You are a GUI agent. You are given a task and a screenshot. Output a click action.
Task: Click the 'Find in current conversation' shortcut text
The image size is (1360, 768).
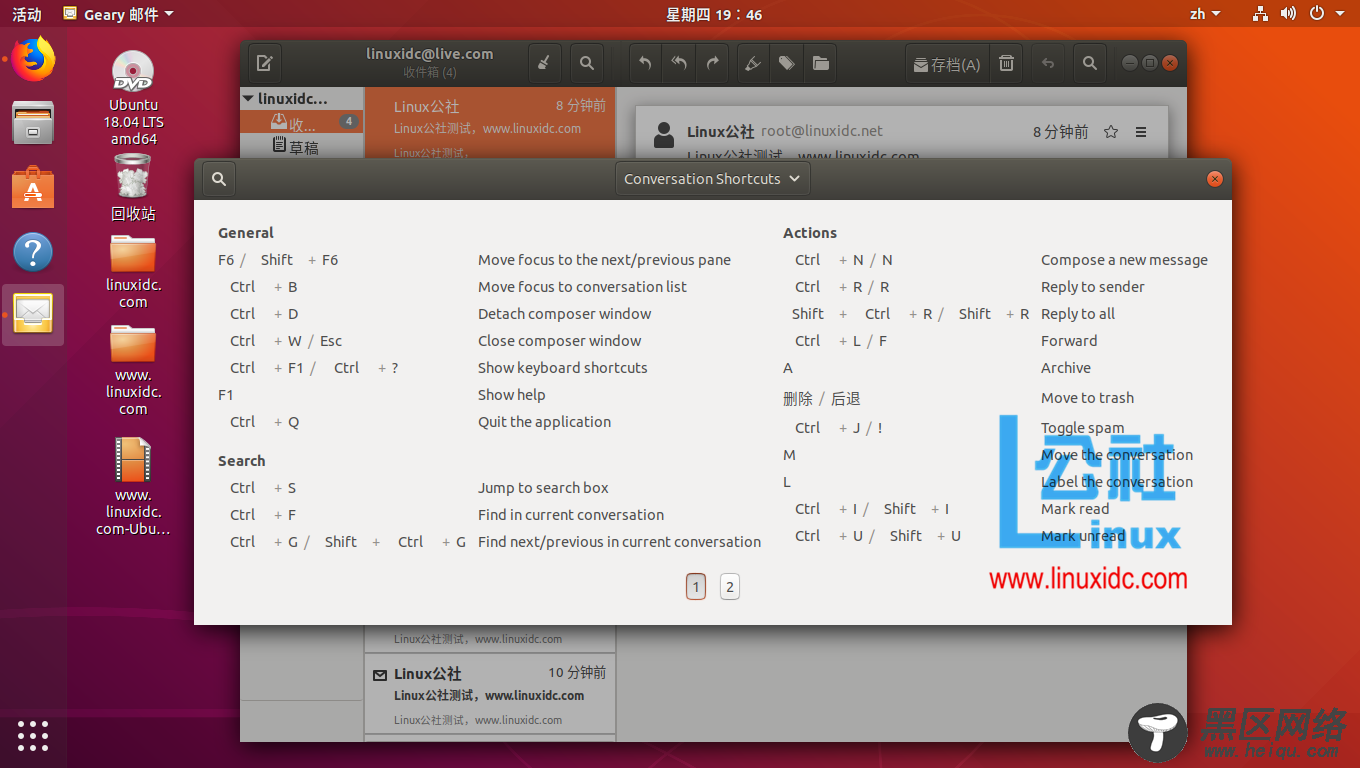[x=571, y=515]
